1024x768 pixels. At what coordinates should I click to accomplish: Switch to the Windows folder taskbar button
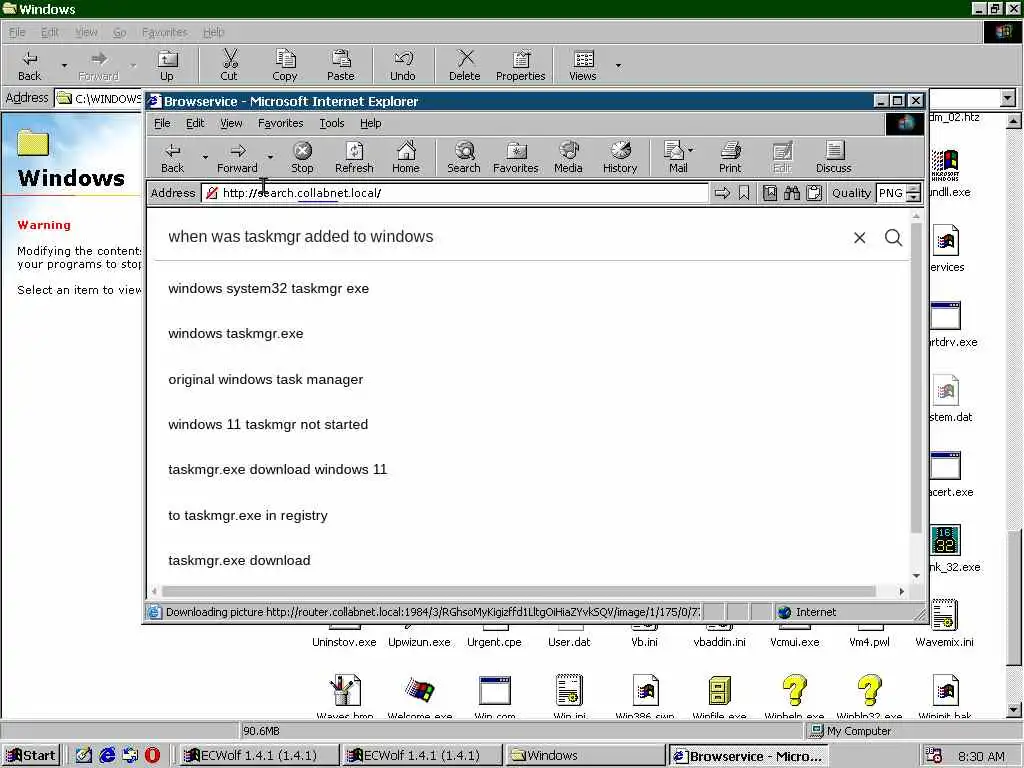point(585,755)
